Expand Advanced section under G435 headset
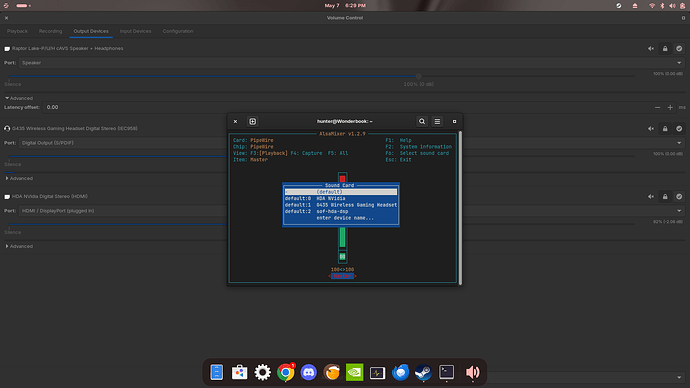The width and height of the screenshot is (690, 388). [x=19, y=178]
